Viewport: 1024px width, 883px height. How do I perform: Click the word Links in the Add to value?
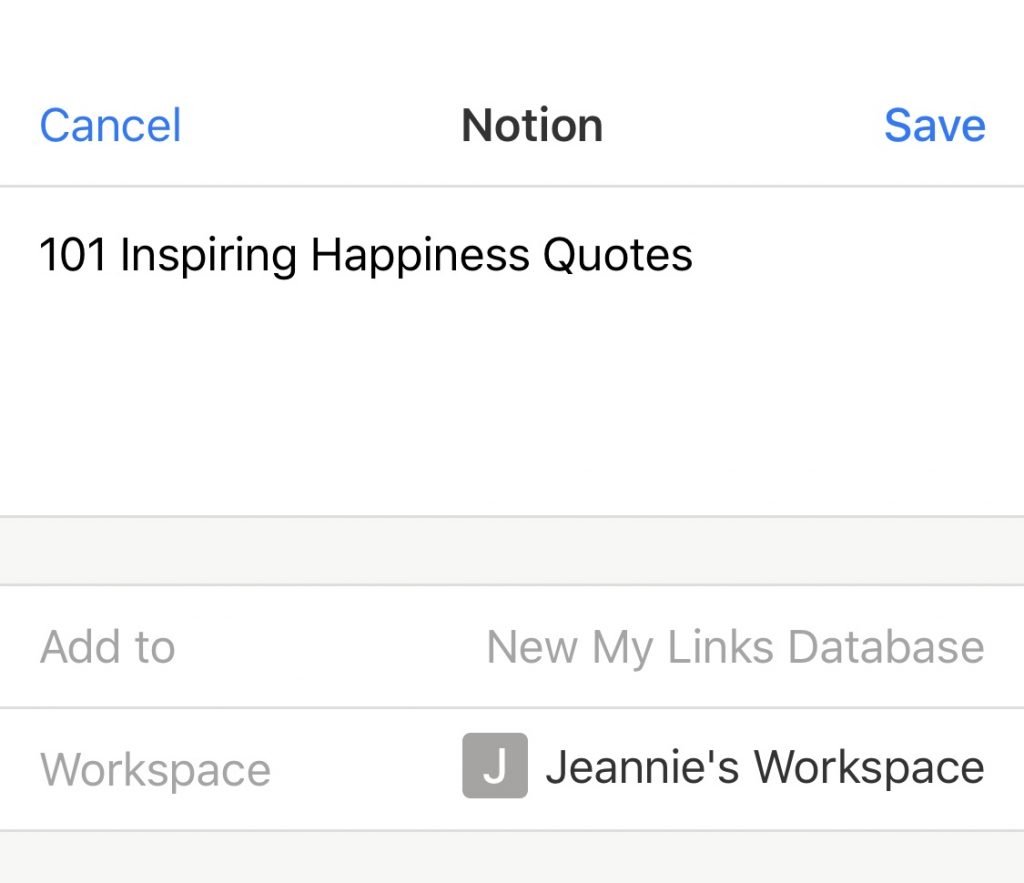[720, 647]
